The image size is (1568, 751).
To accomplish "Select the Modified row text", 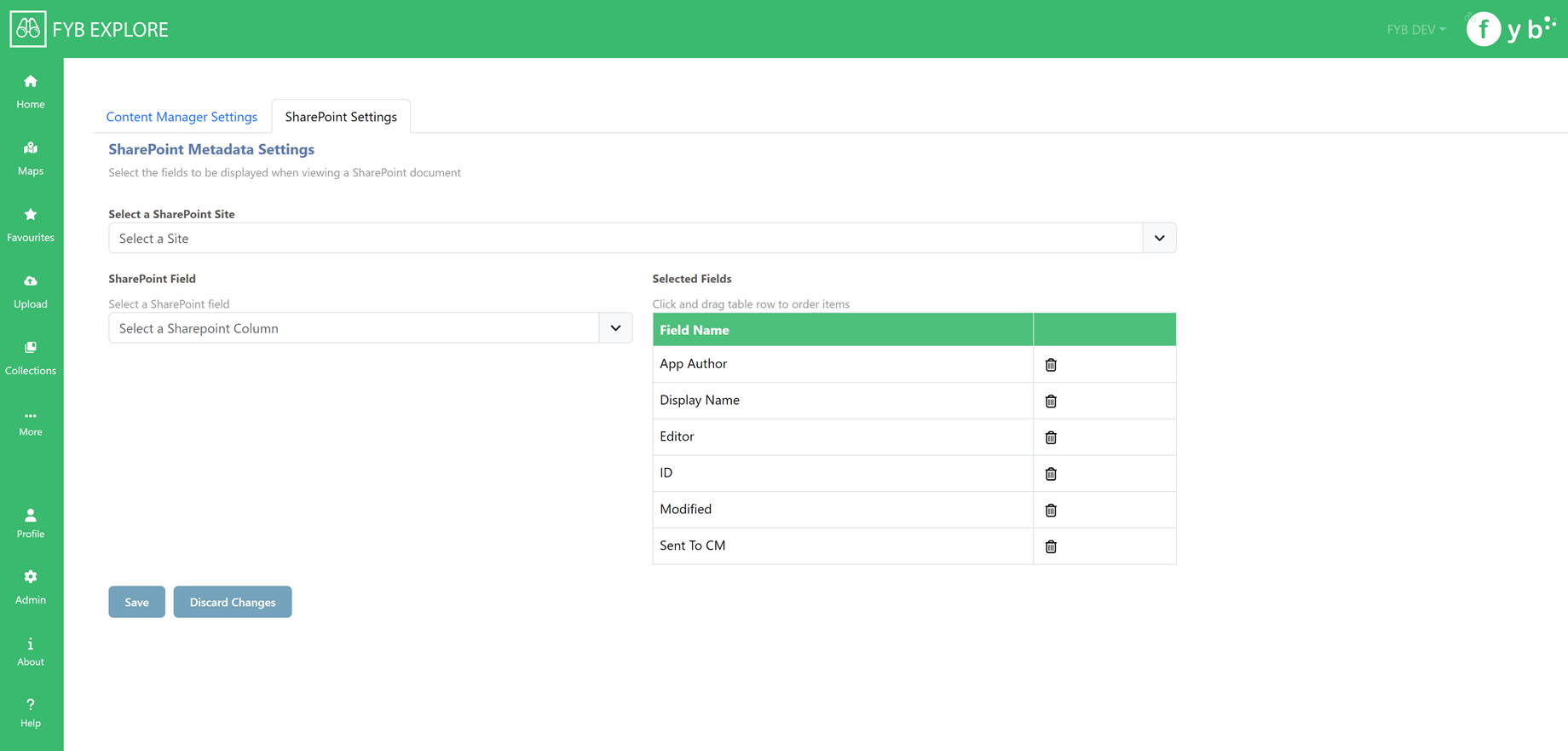I will pos(685,510).
